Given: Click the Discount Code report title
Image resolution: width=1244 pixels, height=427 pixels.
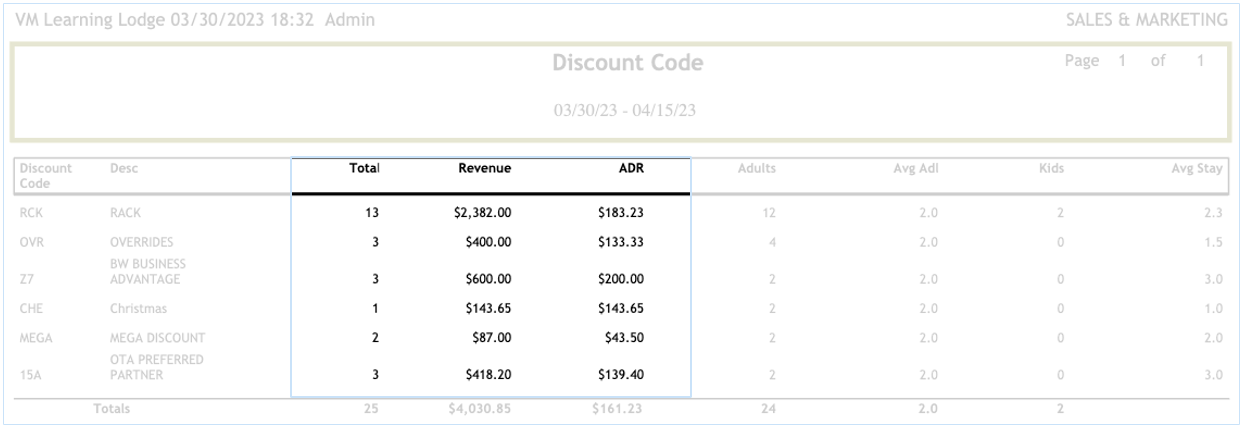Looking at the screenshot, I should [x=627, y=64].
